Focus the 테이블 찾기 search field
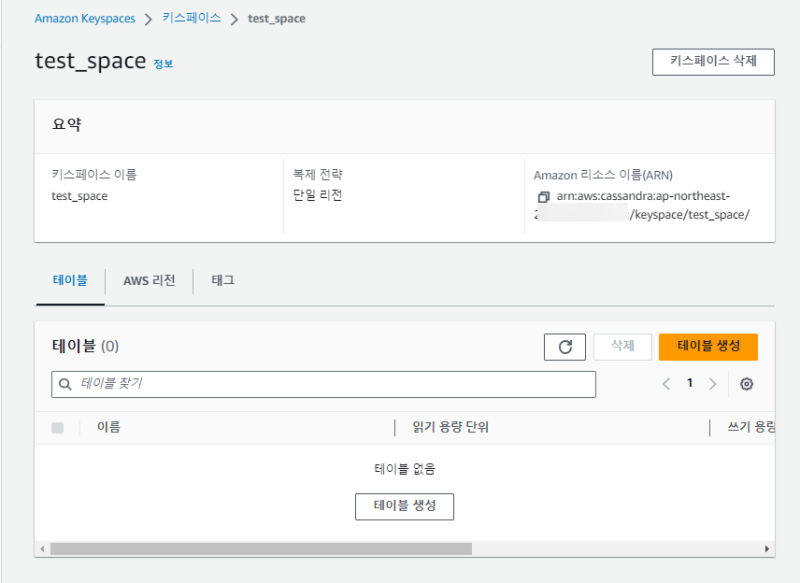 coord(330,384)
